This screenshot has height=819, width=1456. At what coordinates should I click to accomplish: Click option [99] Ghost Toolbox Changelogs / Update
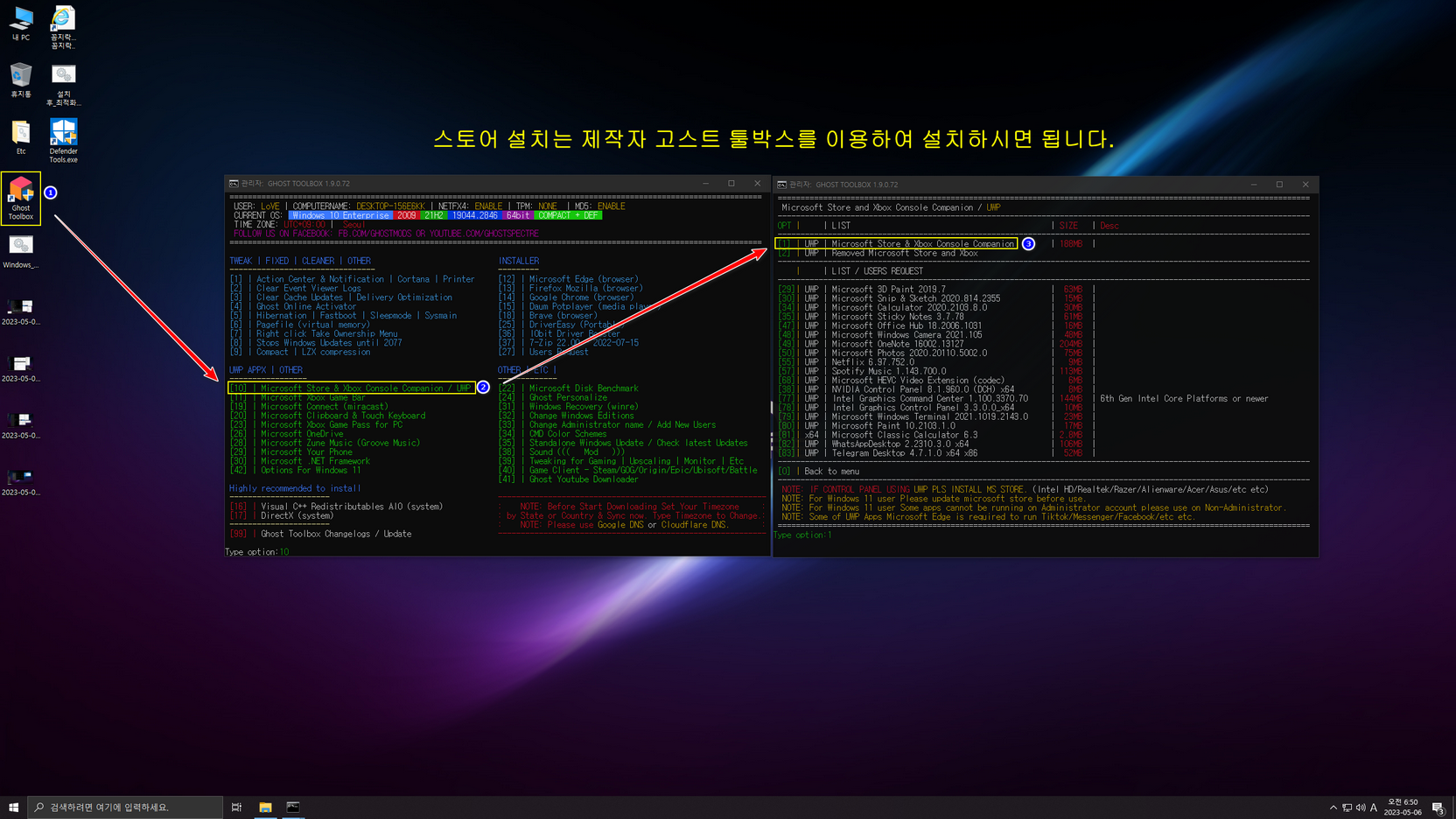pos(320,534)
